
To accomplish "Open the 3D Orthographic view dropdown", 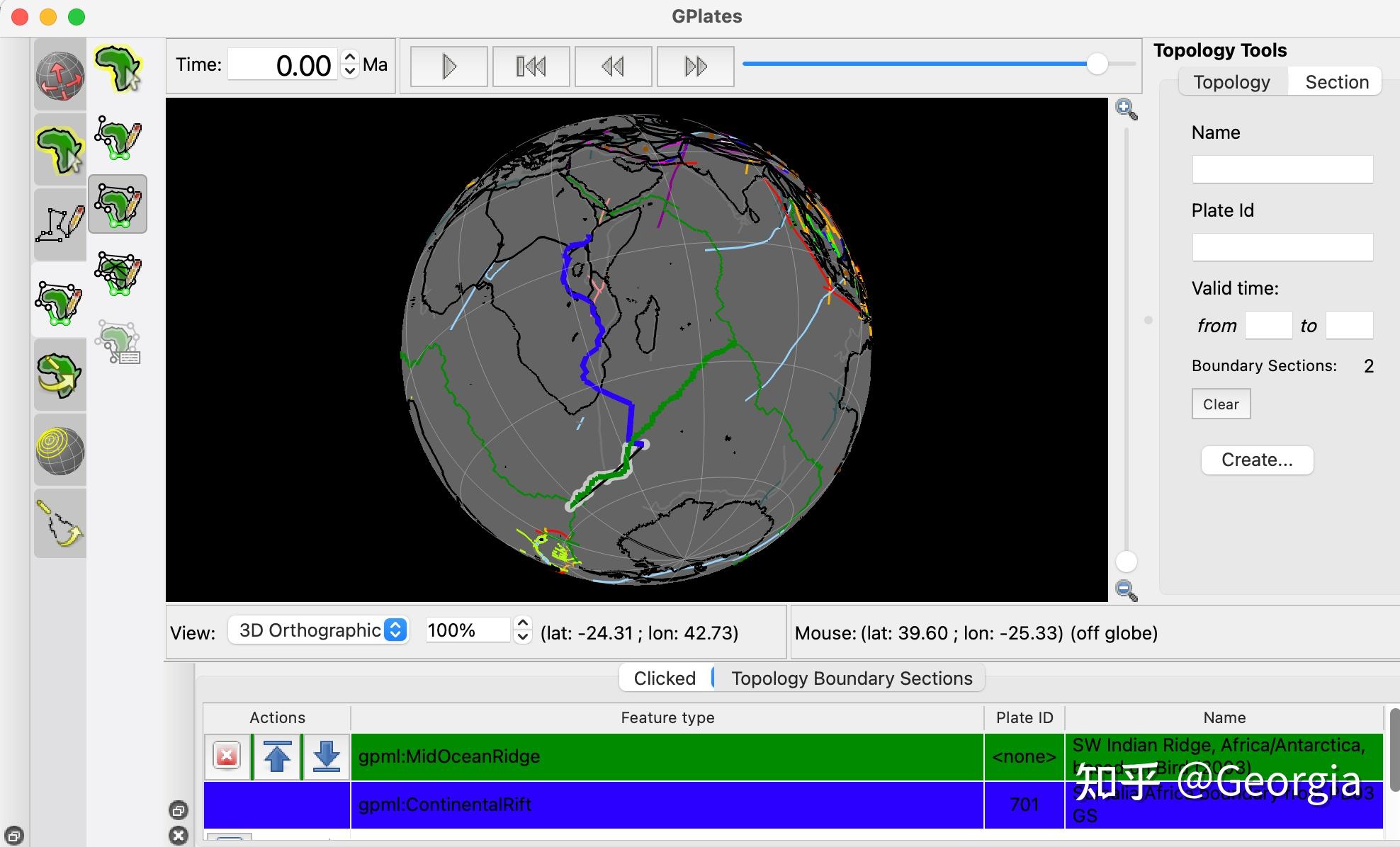I will pos(318,630).
